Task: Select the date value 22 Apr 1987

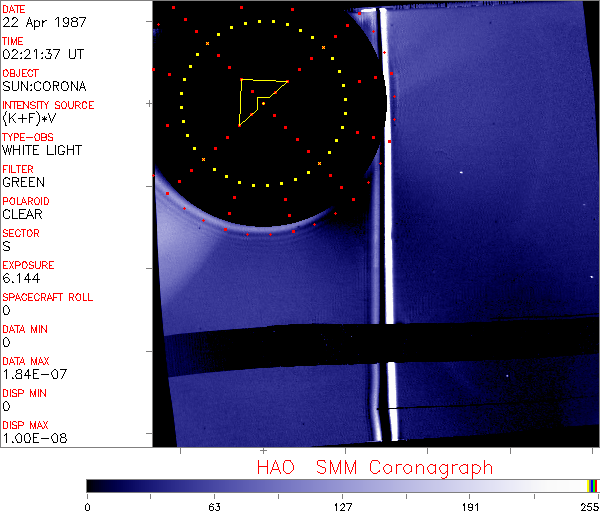Action: [x=42, y=23]
